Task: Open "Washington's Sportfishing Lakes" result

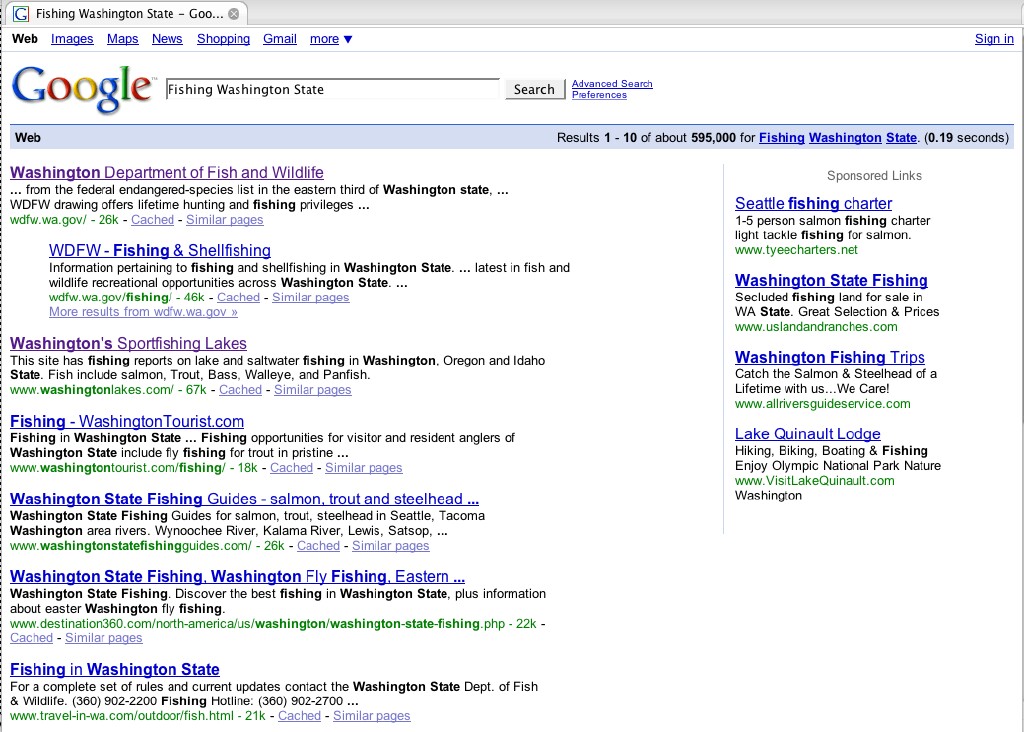Action: (x=128, y=343)
